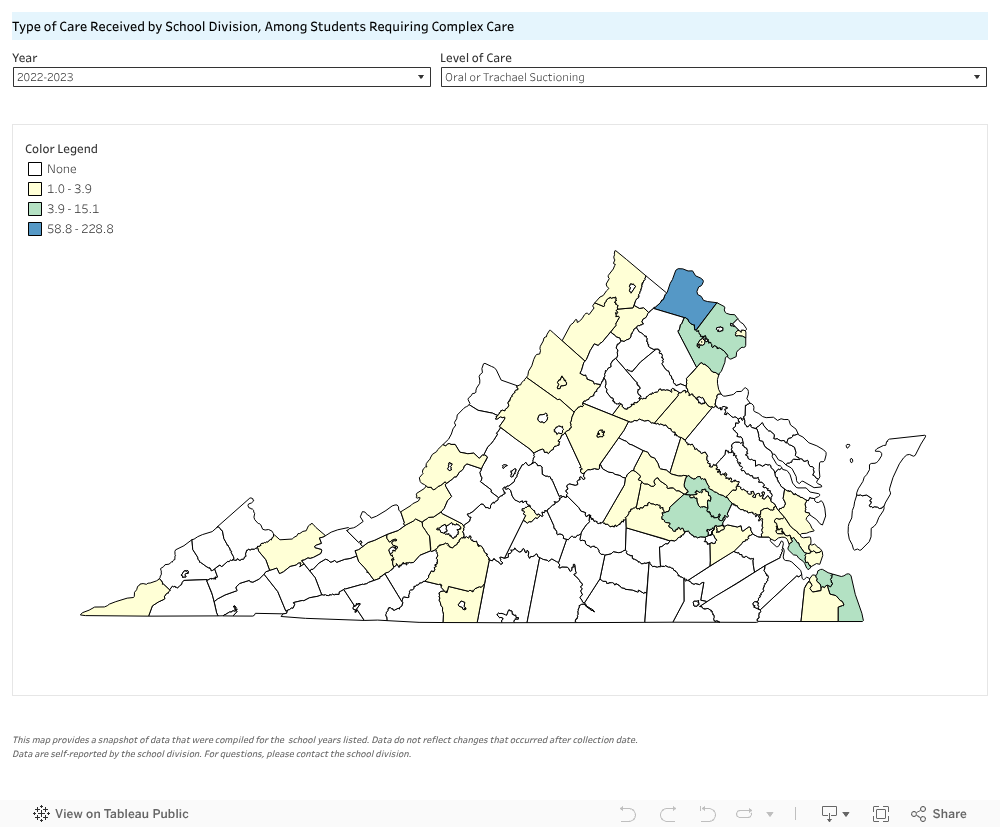Click the Undo arrow in the toolbar
The height and width of the screenshot is (827, 1000).
628,814
